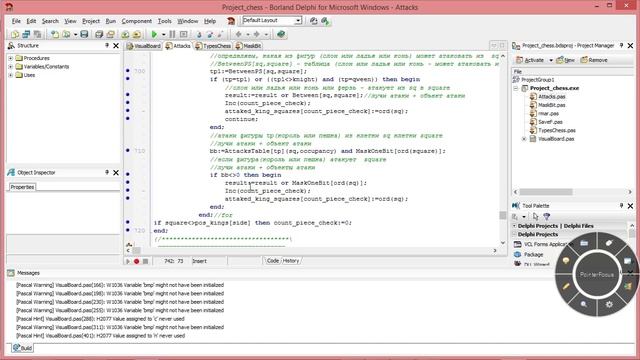The height and width of the screenshot is (360, 640).
Task: Click the macro record red dot
Action: coord(136,261)
